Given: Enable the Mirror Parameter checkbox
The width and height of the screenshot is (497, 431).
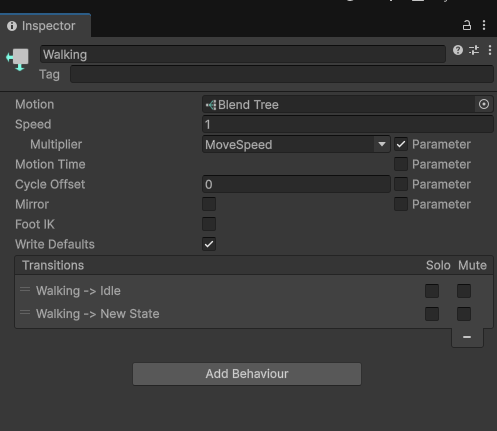Looking at the screenshot, I should (401, 204).
